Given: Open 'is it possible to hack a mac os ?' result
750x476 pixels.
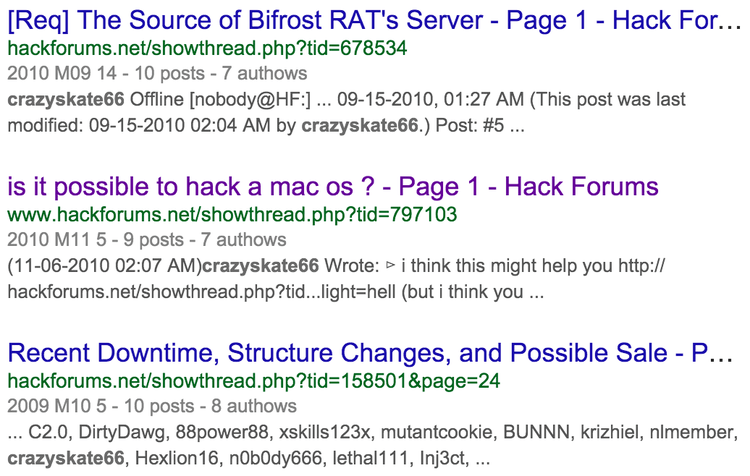Looking at the screenshot, I should (332, 187).
